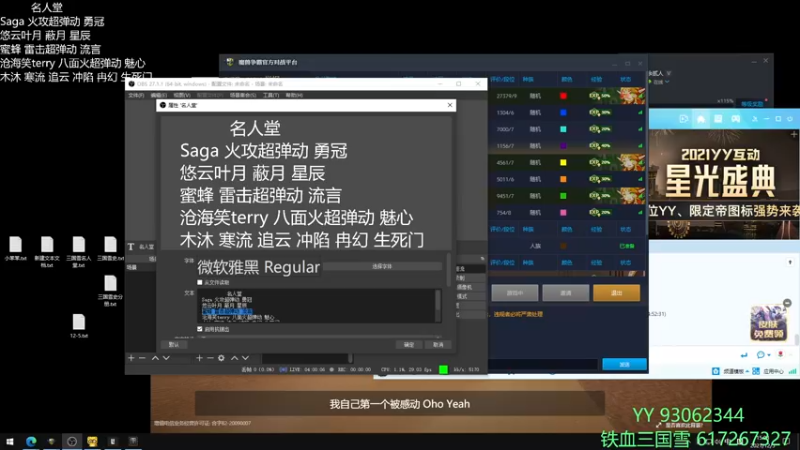The image size is (800, 450).
Task: Confirm properties dialog with 确定
Action: (x=409, y=345)
